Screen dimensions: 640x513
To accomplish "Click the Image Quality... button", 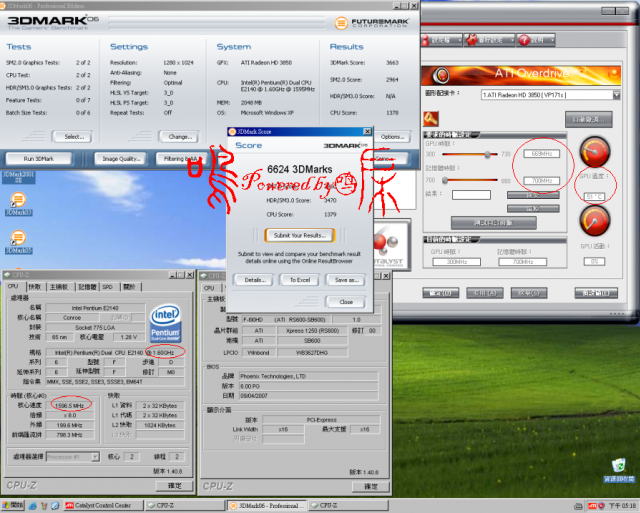I will (121, 159).
